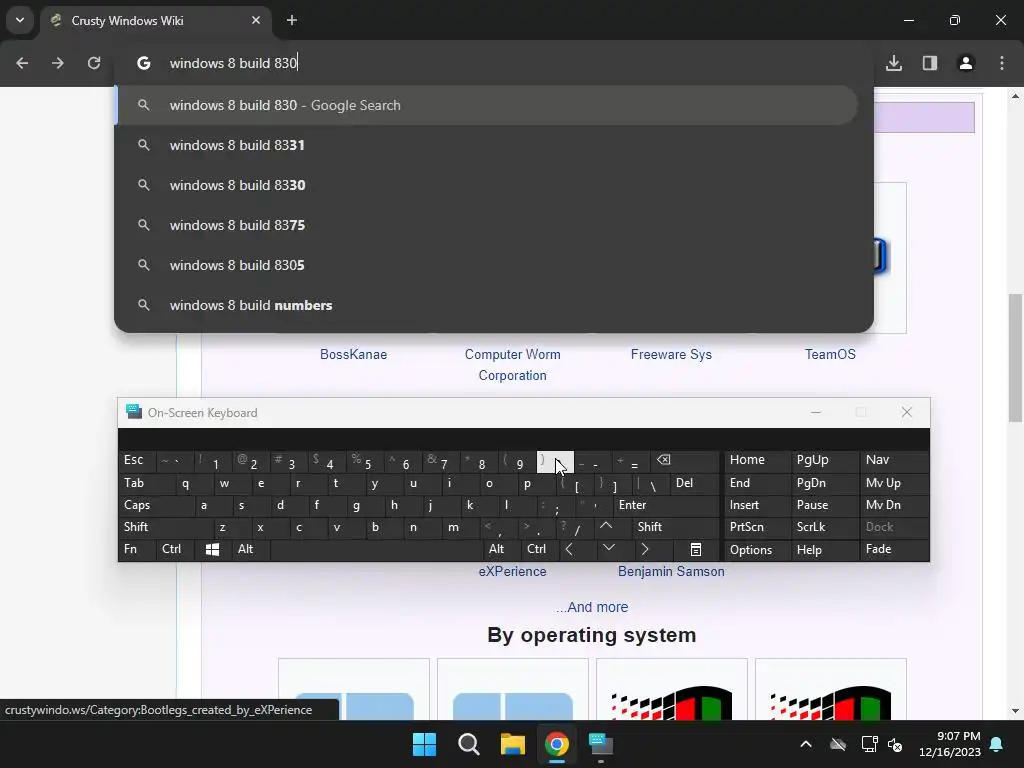Reload the page with the refresh icon
Screen dimensions: 1024x768
(x=94, y=63)
